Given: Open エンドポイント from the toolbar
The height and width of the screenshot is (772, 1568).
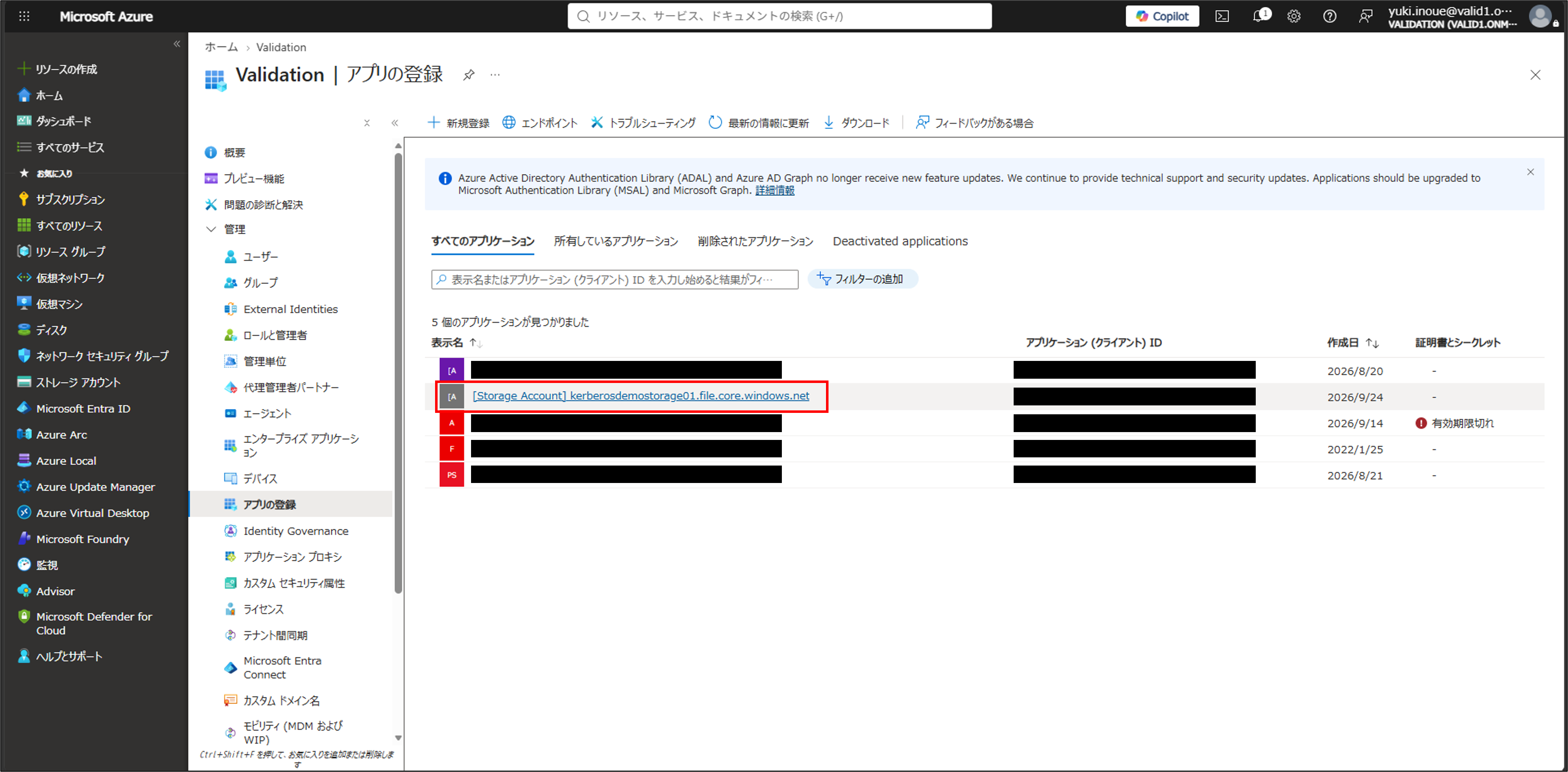Looking at the screenshot, I should pos(540,123).
